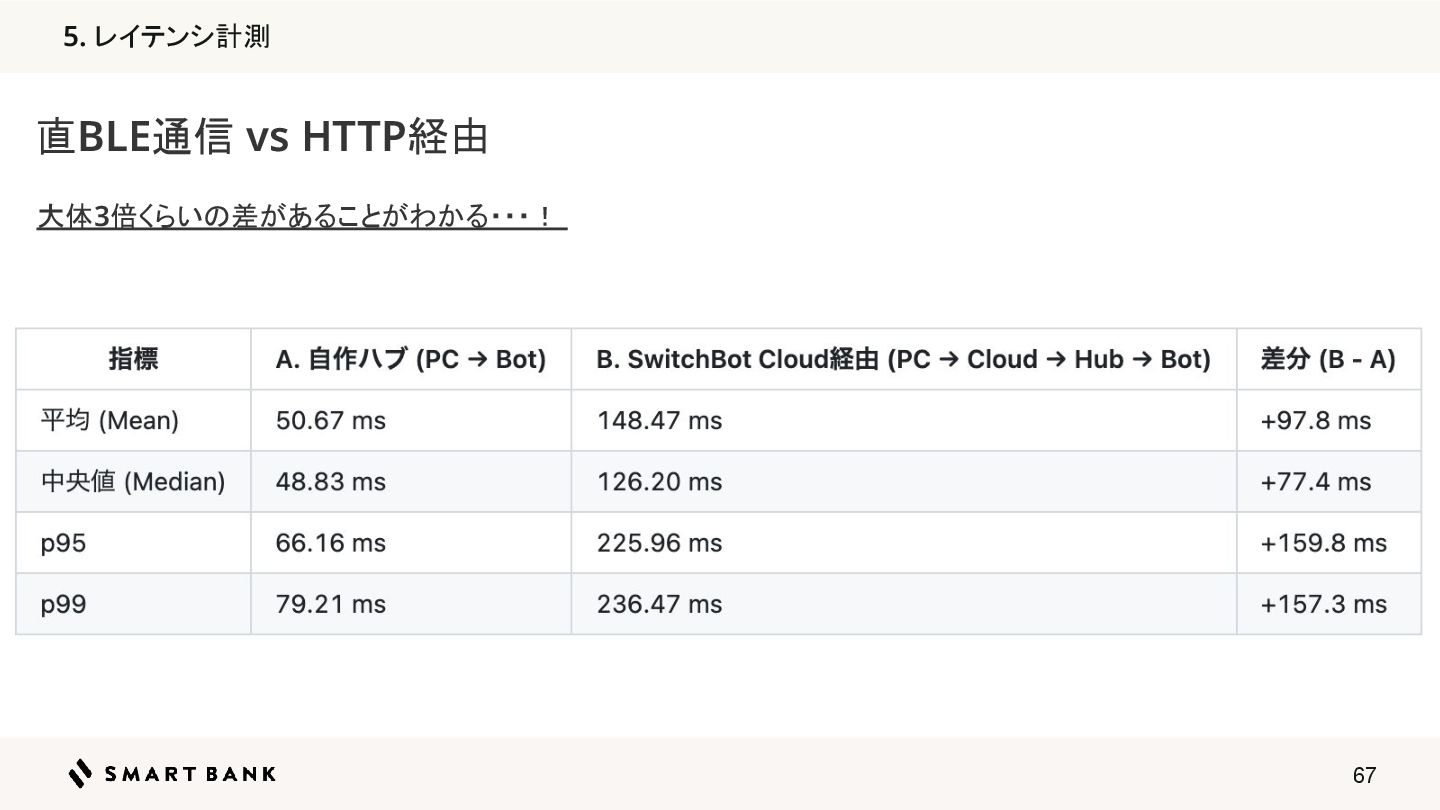Select the +77.4 ms difference cell
This screenshot has height=810, width=1440.
click(x=1316, y=482)
